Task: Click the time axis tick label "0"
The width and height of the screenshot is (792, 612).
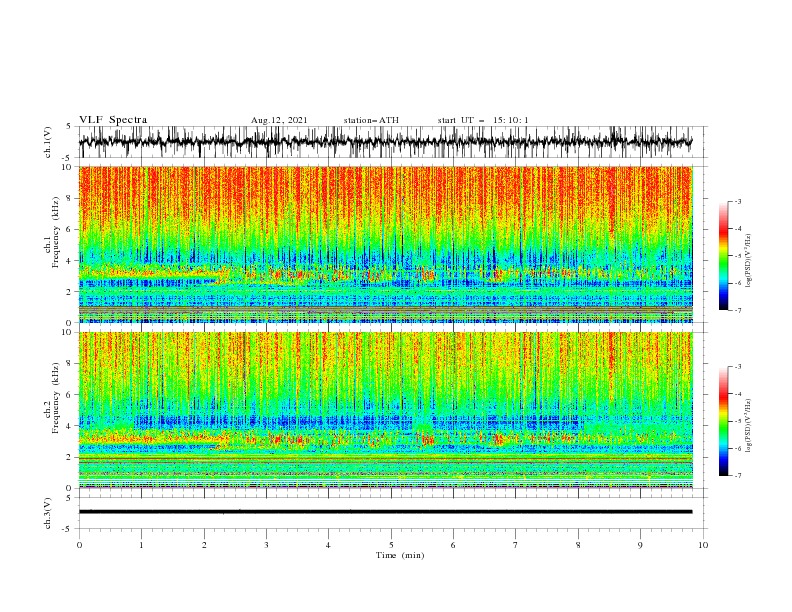Action: point(79,545)
